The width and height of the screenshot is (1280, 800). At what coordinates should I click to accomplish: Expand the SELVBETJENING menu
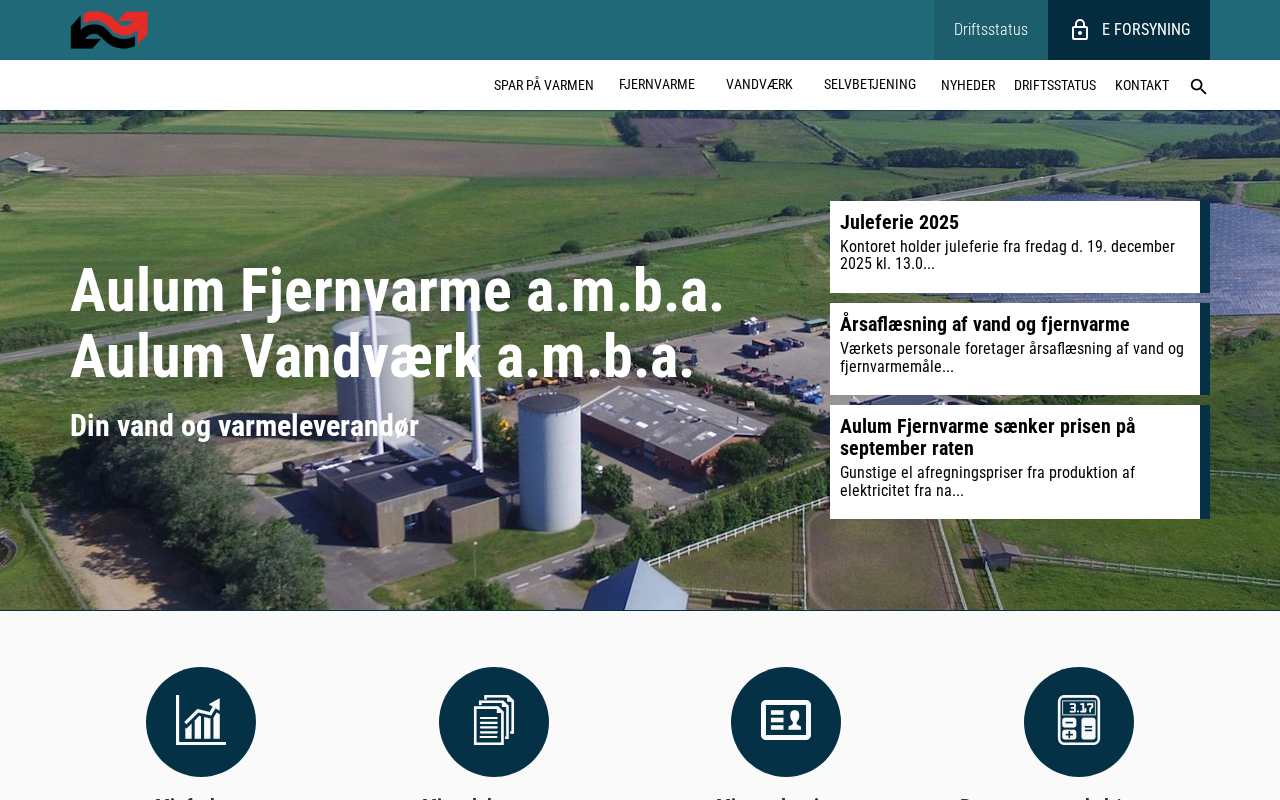click(x=870, y=85)
